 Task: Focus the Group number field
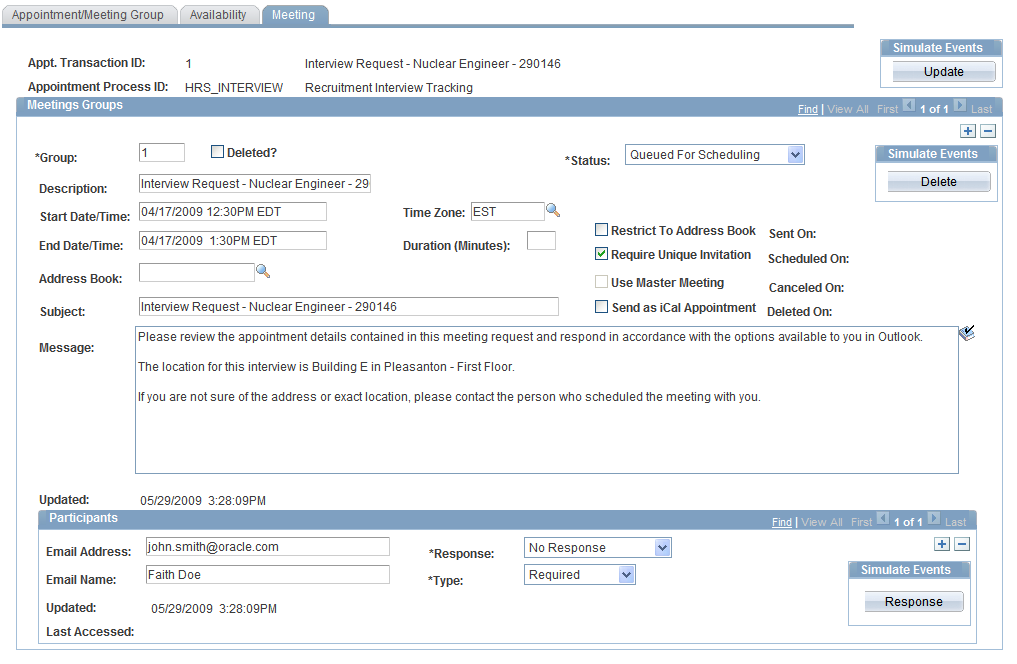coord(162,152)
